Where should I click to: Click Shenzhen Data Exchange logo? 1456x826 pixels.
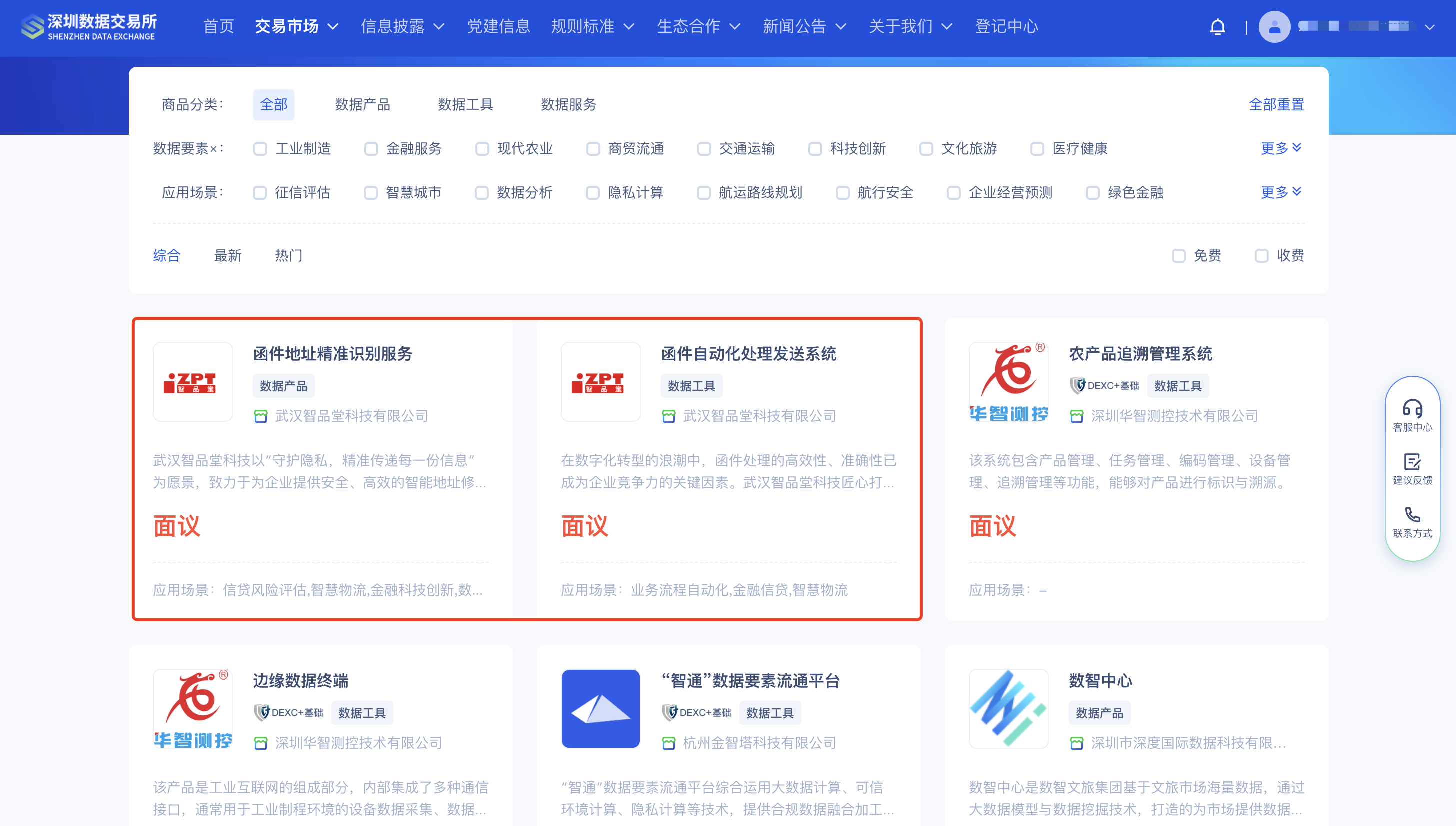89,26
